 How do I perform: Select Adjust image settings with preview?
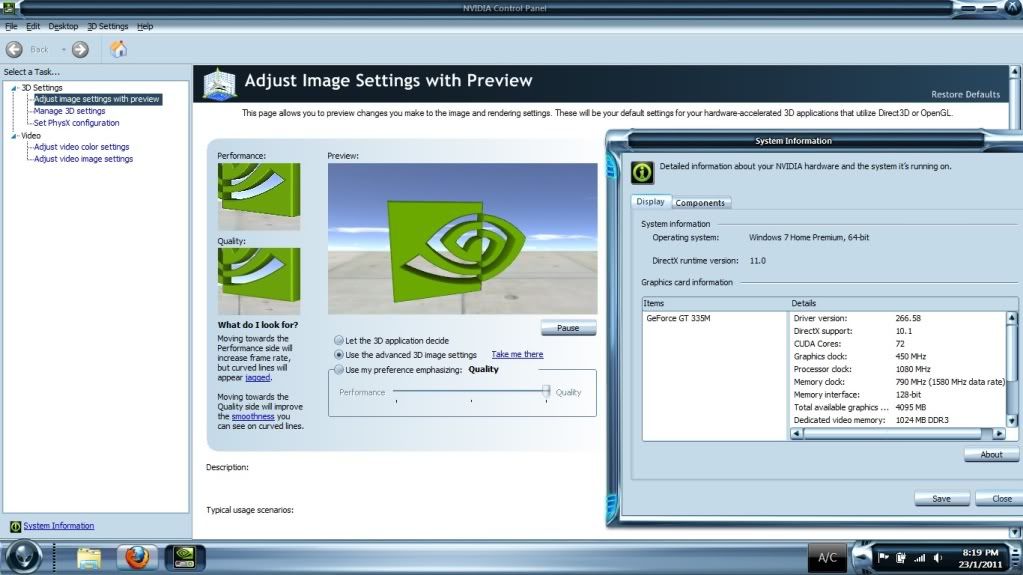pyautogui.click(x=97, y=99)
